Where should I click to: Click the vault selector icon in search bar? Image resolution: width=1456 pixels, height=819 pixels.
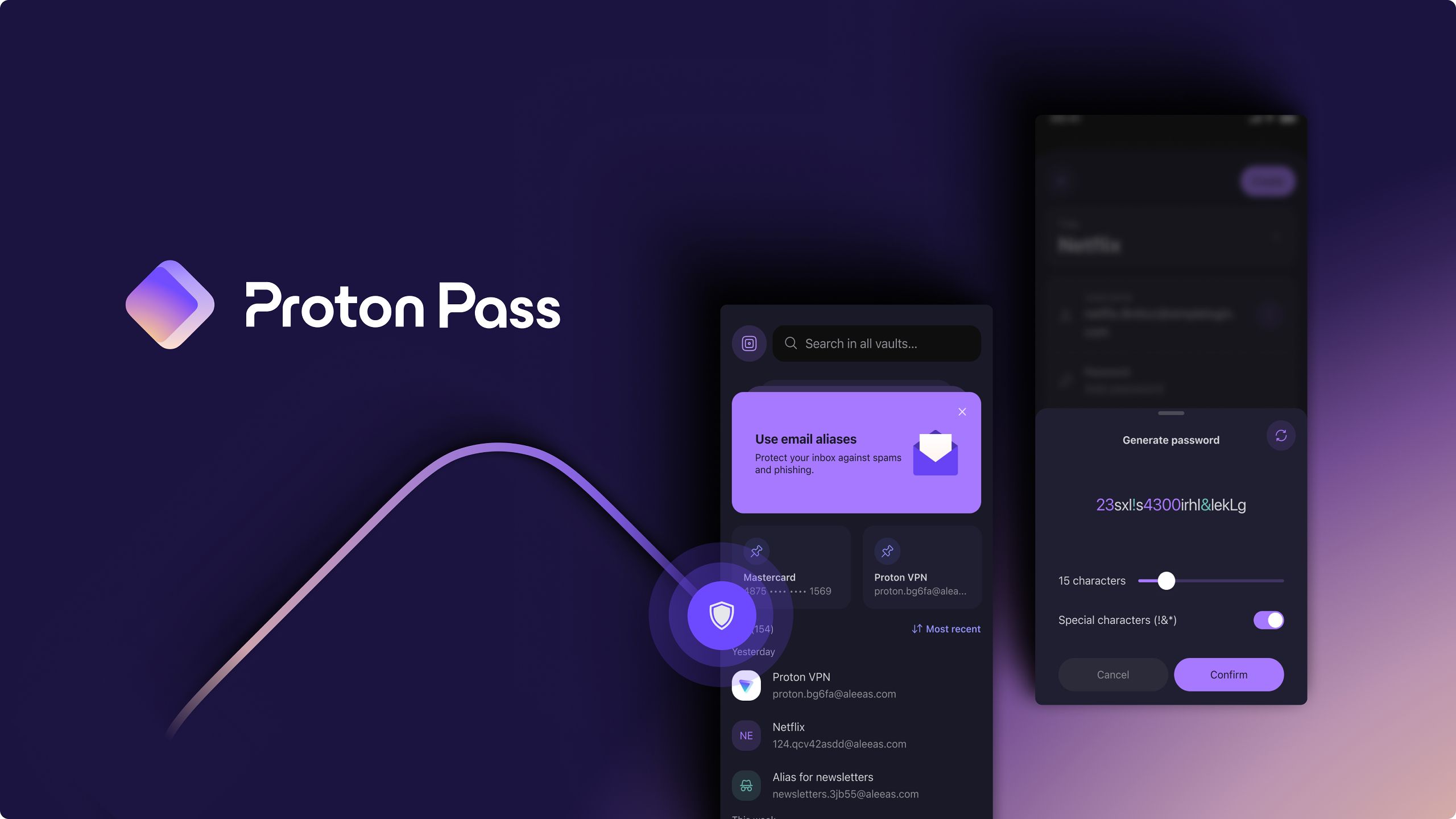749,343
